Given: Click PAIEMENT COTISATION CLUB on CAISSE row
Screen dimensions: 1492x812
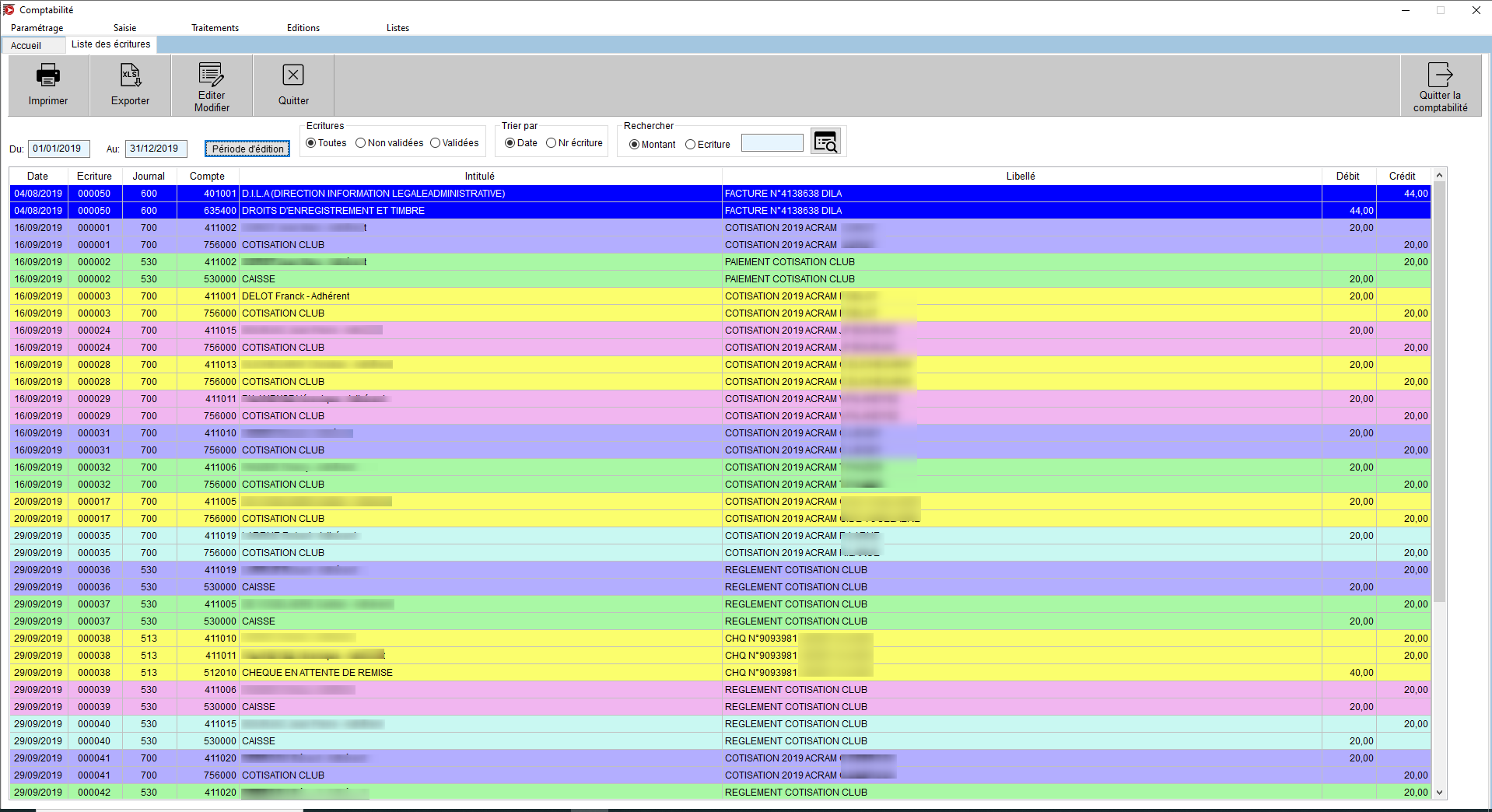Looking at the screenshot, I should (790, 279).
